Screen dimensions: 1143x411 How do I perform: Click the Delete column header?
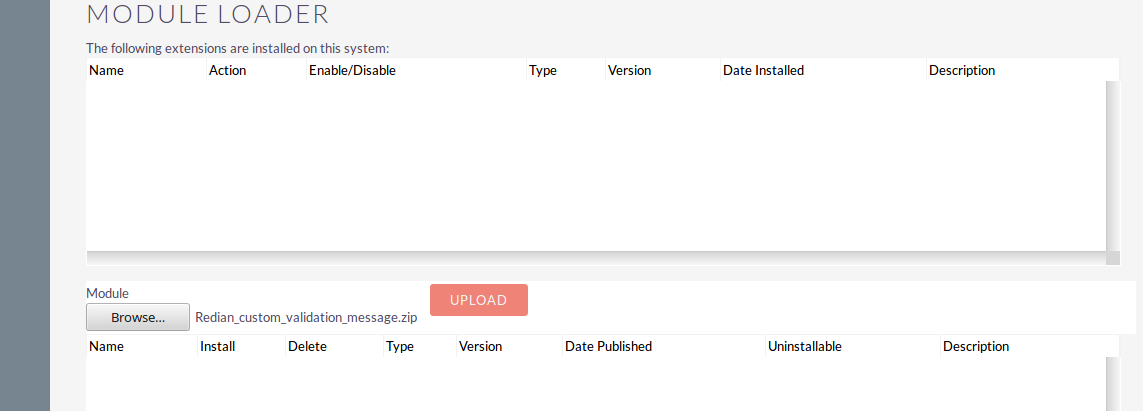point(307,346)
